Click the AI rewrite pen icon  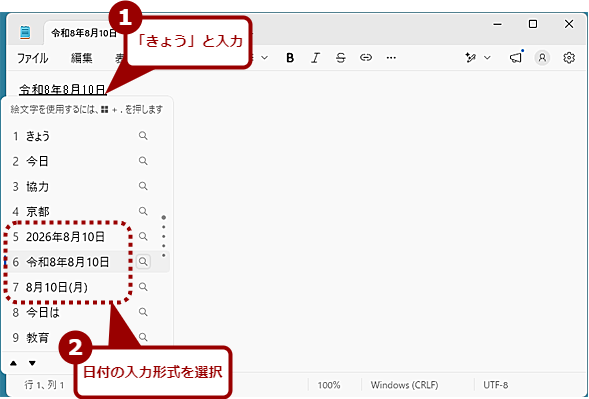pos(471,58)
